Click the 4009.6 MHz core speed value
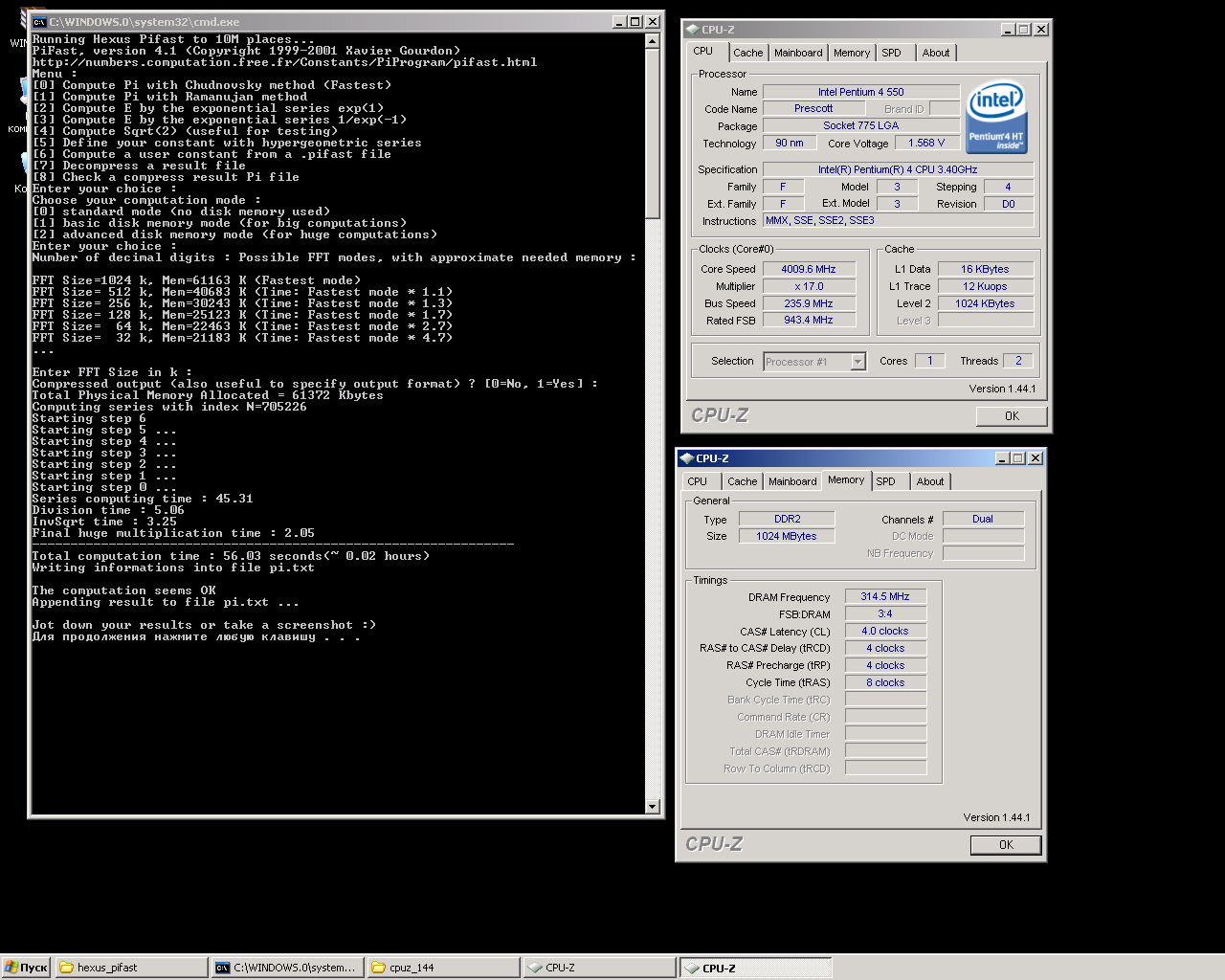 808,270
